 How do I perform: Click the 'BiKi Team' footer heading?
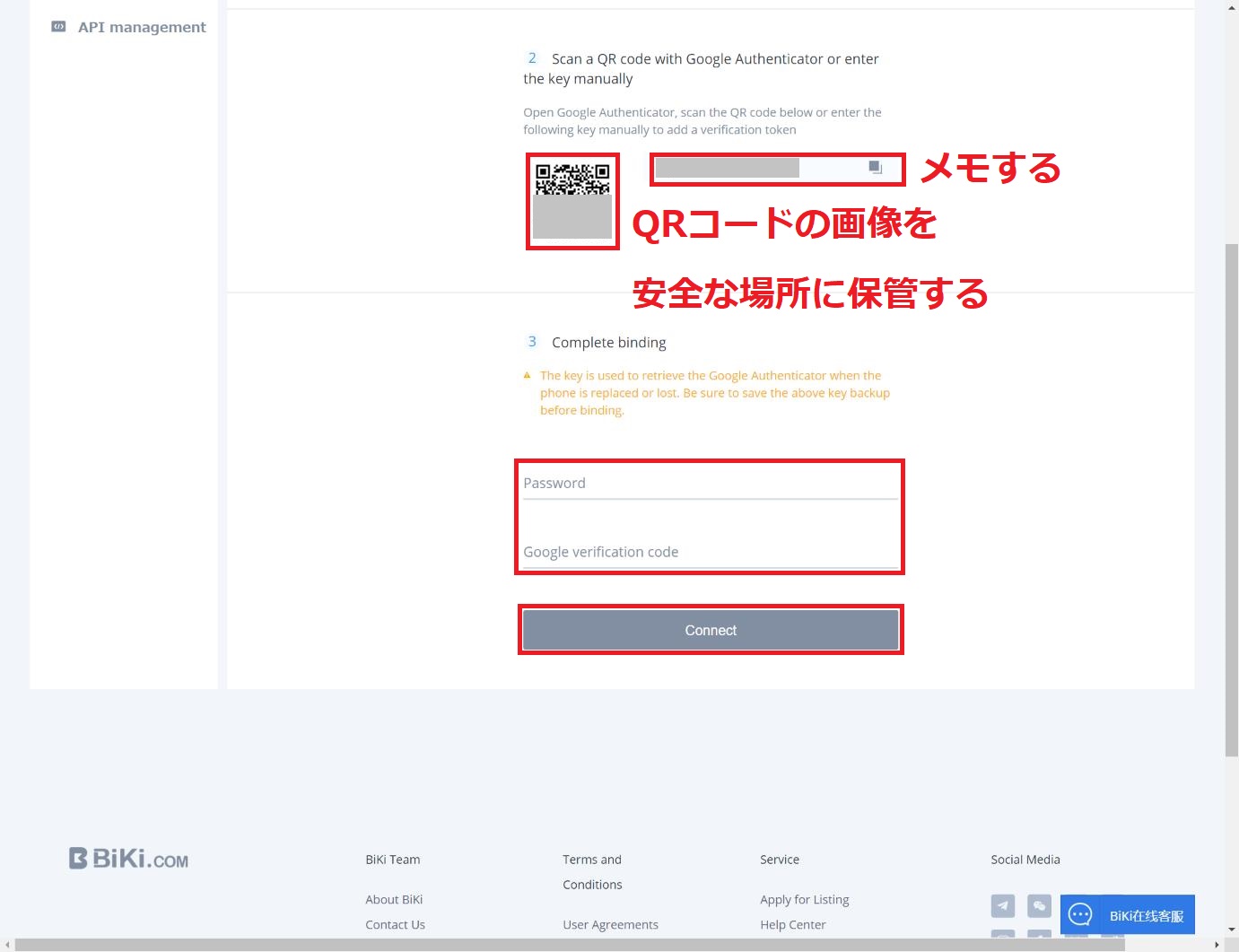pyautogui.click(x=392, y=860)
